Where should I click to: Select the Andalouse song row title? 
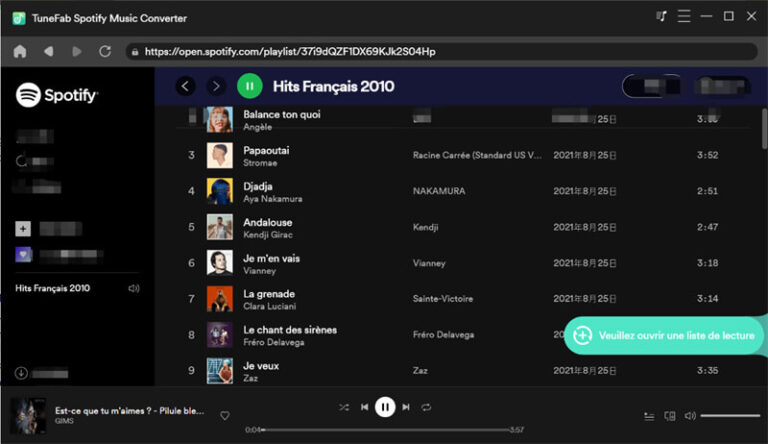coord(267,222)
